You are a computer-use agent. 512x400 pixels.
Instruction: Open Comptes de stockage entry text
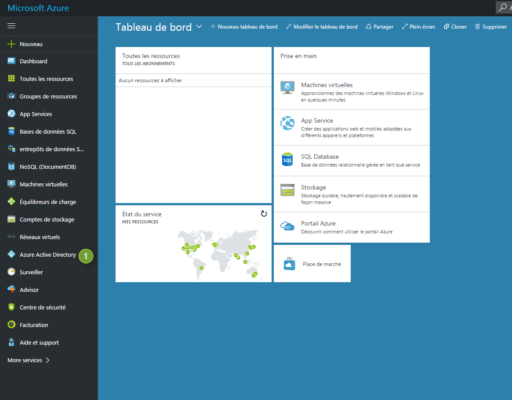point(47,220)
